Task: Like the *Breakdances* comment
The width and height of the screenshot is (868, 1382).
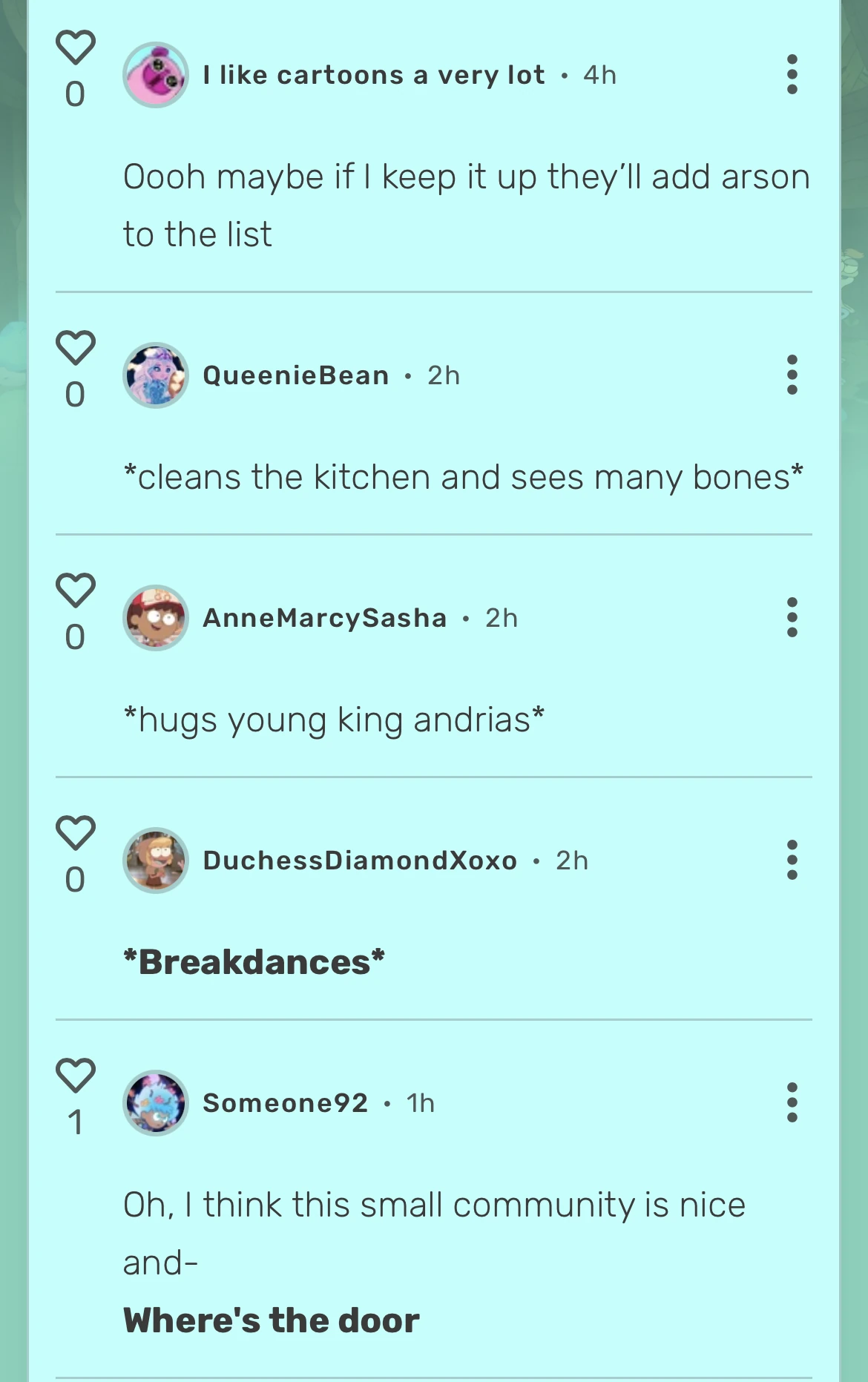Action: 75,835
